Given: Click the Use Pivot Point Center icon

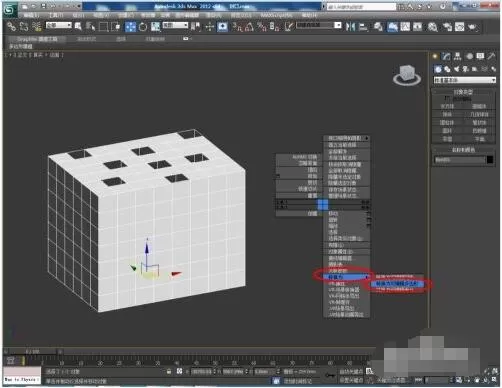Looking at the screenshot, I should (196, 27).
